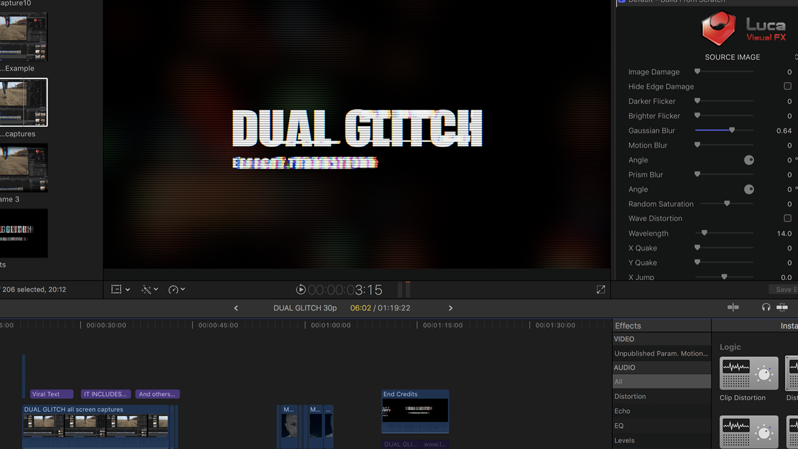This screenshot has width=798, height=449.
Task: Select the Echo audio effects category
Action: 622,411
